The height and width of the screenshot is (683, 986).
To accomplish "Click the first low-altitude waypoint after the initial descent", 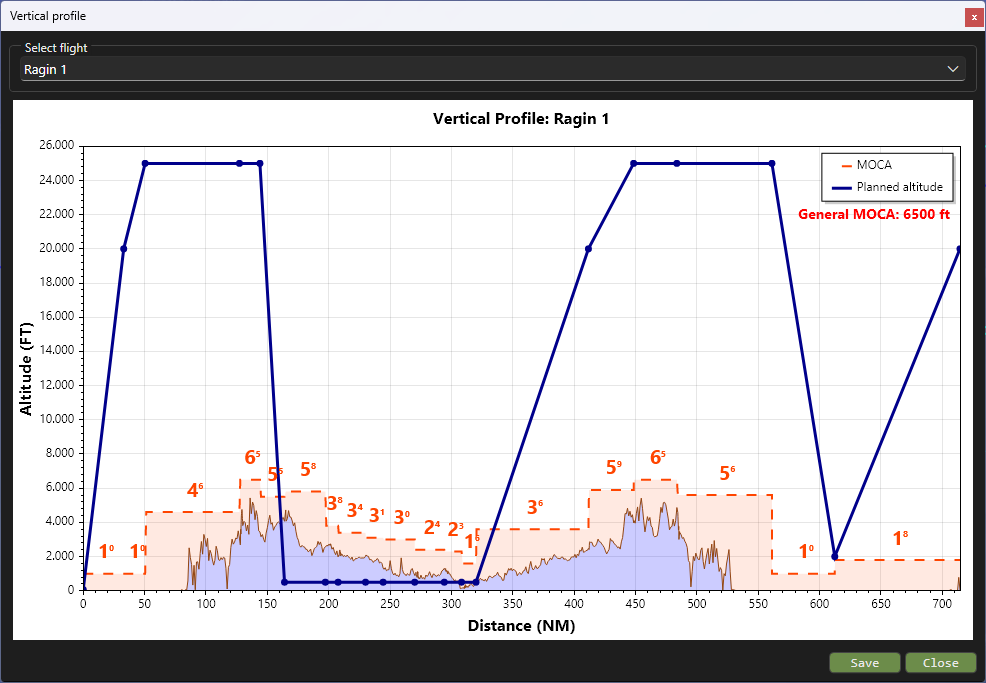I will pyautogui.click(x=285, y=582).
